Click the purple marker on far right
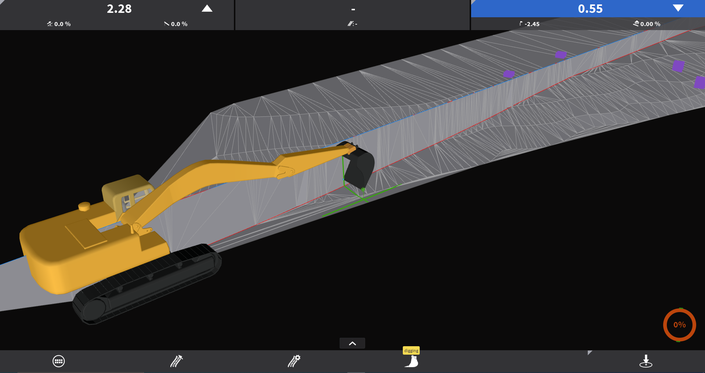The height and width of the screenshot is (373, 705). click(x=700, y=83)
